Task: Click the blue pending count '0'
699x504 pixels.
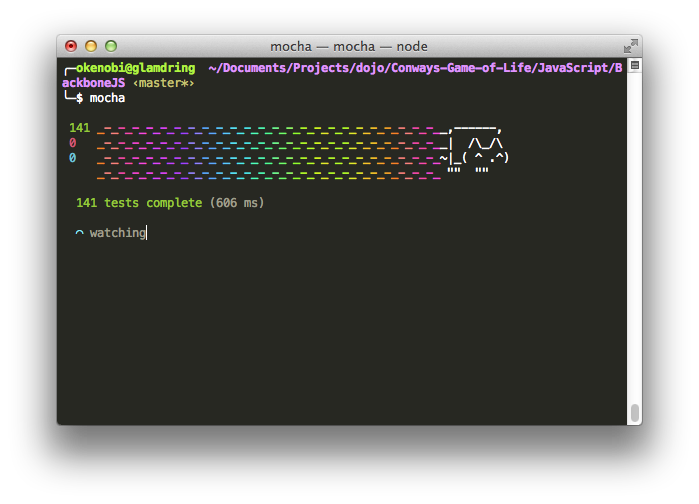Action: click(x=73, y=158)
